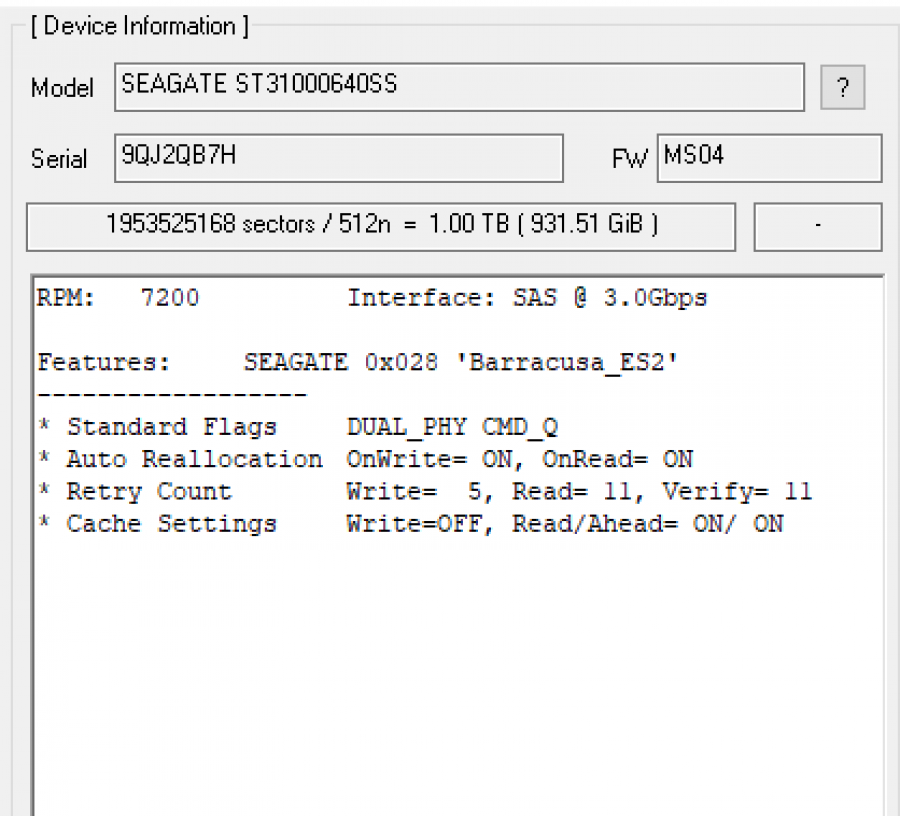
Task: Click the dashed separator line
Action: click(171, 394)
